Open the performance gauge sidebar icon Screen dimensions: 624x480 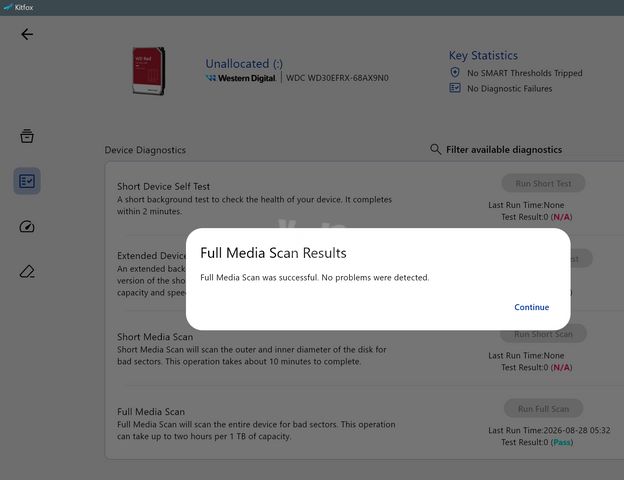(27, 226)
